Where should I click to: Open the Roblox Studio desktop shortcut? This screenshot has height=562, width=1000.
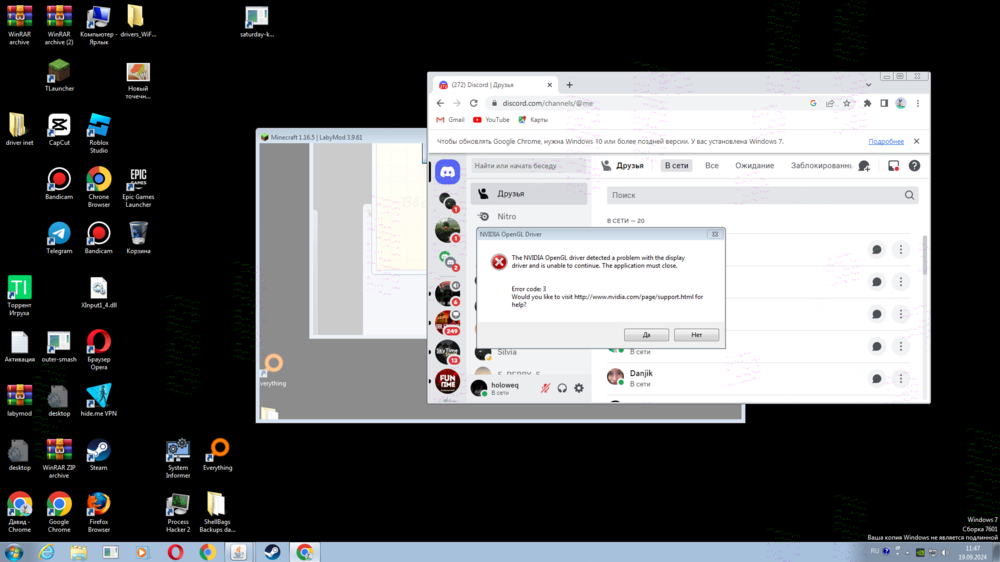99,133
